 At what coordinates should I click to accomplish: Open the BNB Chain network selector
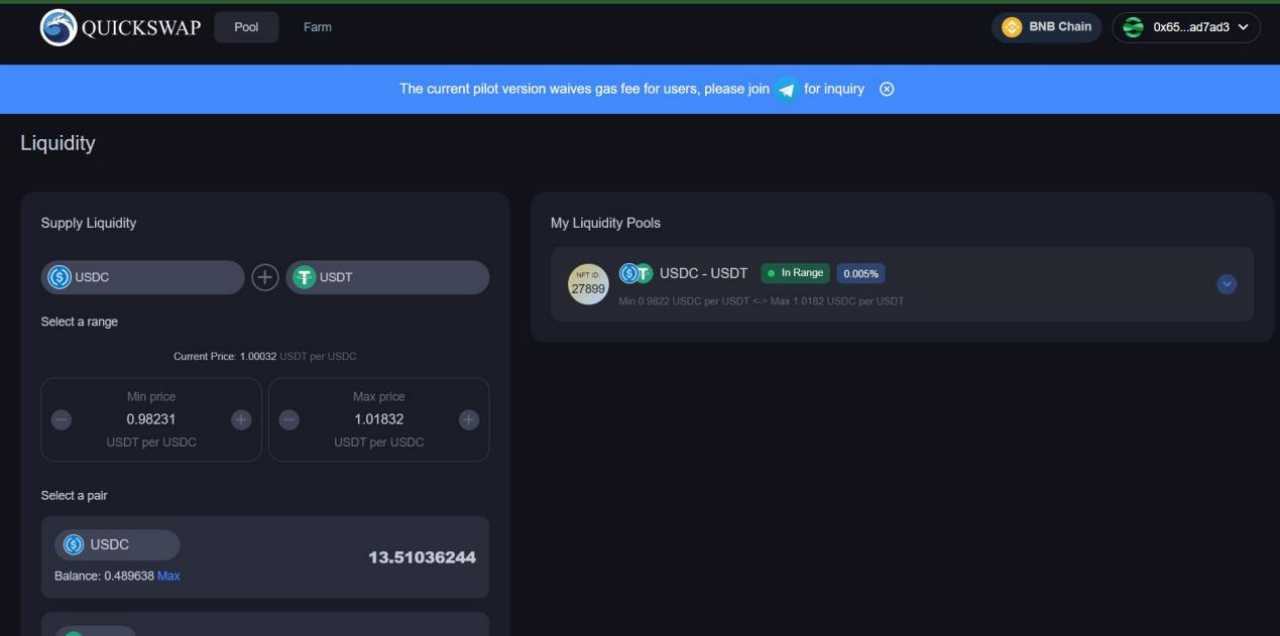[x=1046, y=27]
